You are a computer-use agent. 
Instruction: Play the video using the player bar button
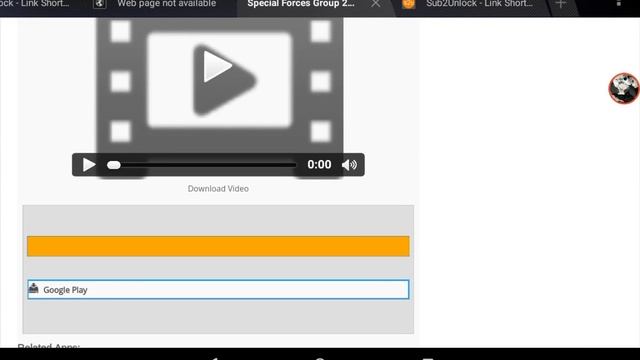(x=89, y=165)
